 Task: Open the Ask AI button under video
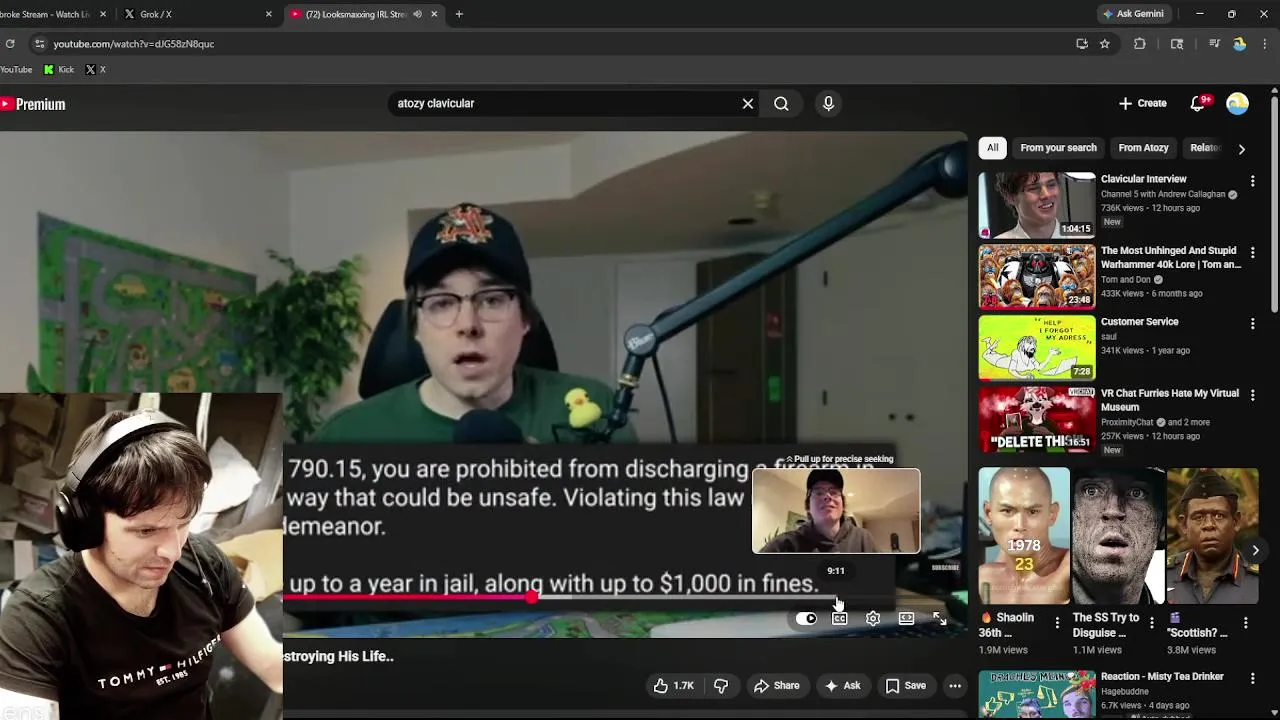point(842,686)
